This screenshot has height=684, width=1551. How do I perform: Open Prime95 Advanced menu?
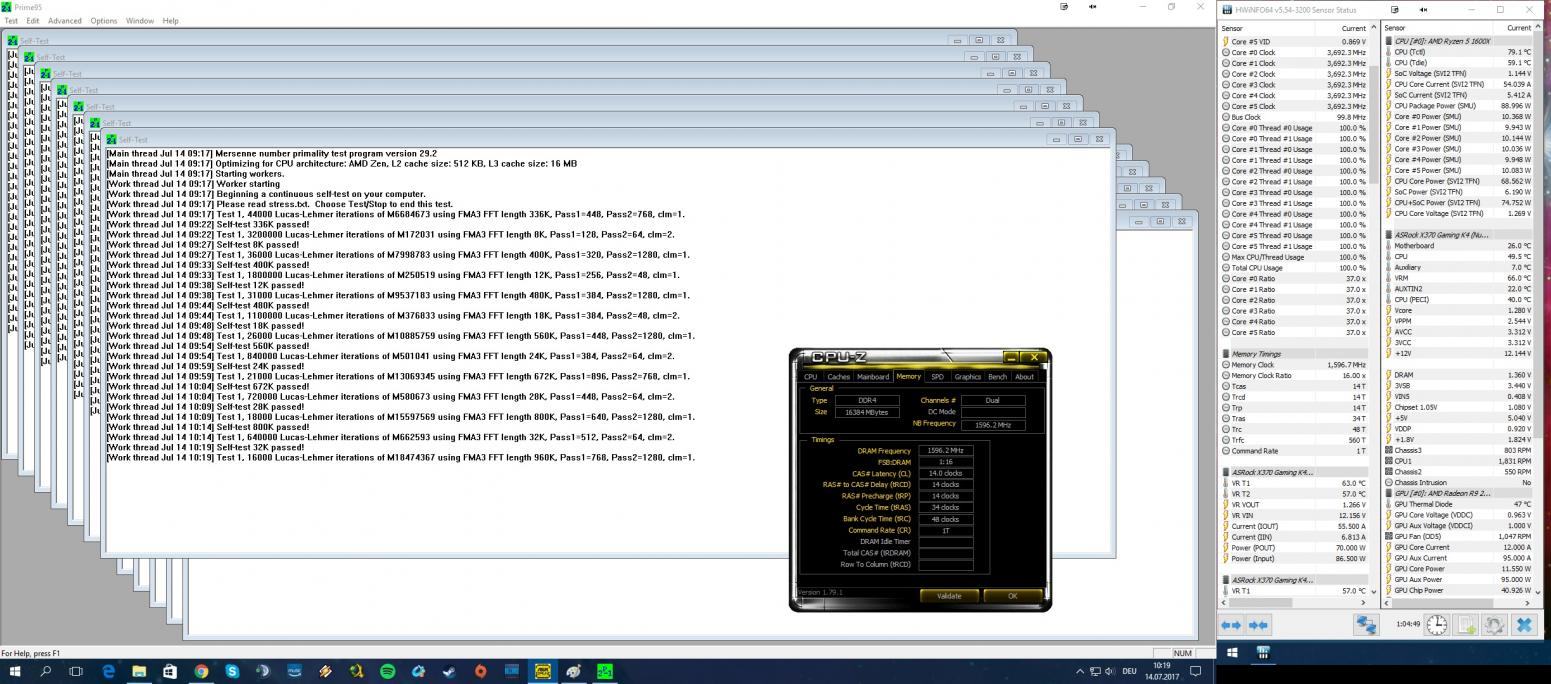pos(65,21)
